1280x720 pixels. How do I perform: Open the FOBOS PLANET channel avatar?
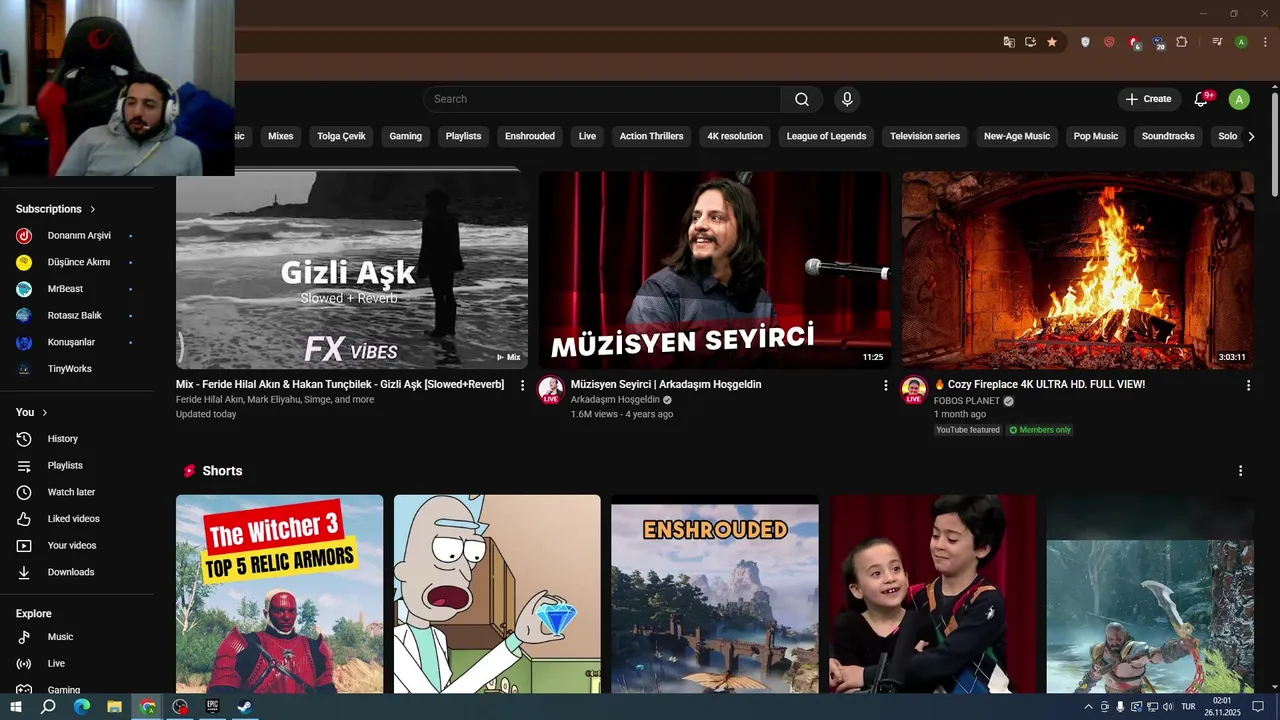913,390
